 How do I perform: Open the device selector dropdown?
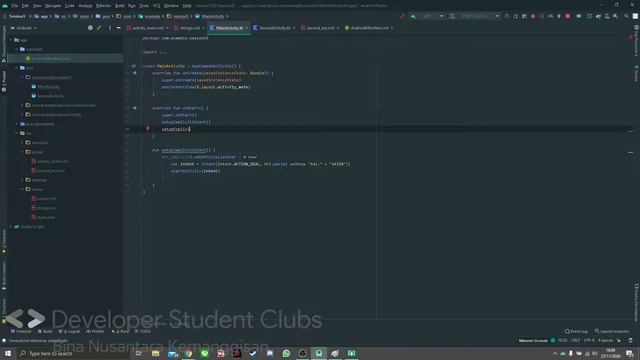pos(475,16)
